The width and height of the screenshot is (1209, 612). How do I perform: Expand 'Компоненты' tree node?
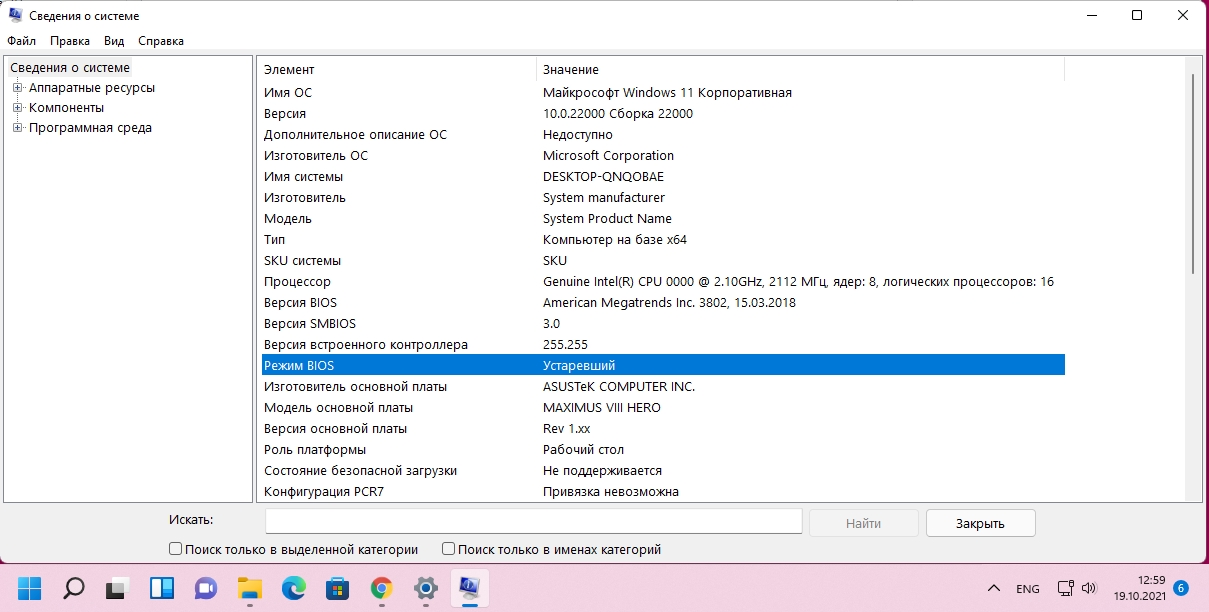pos(17,108)
